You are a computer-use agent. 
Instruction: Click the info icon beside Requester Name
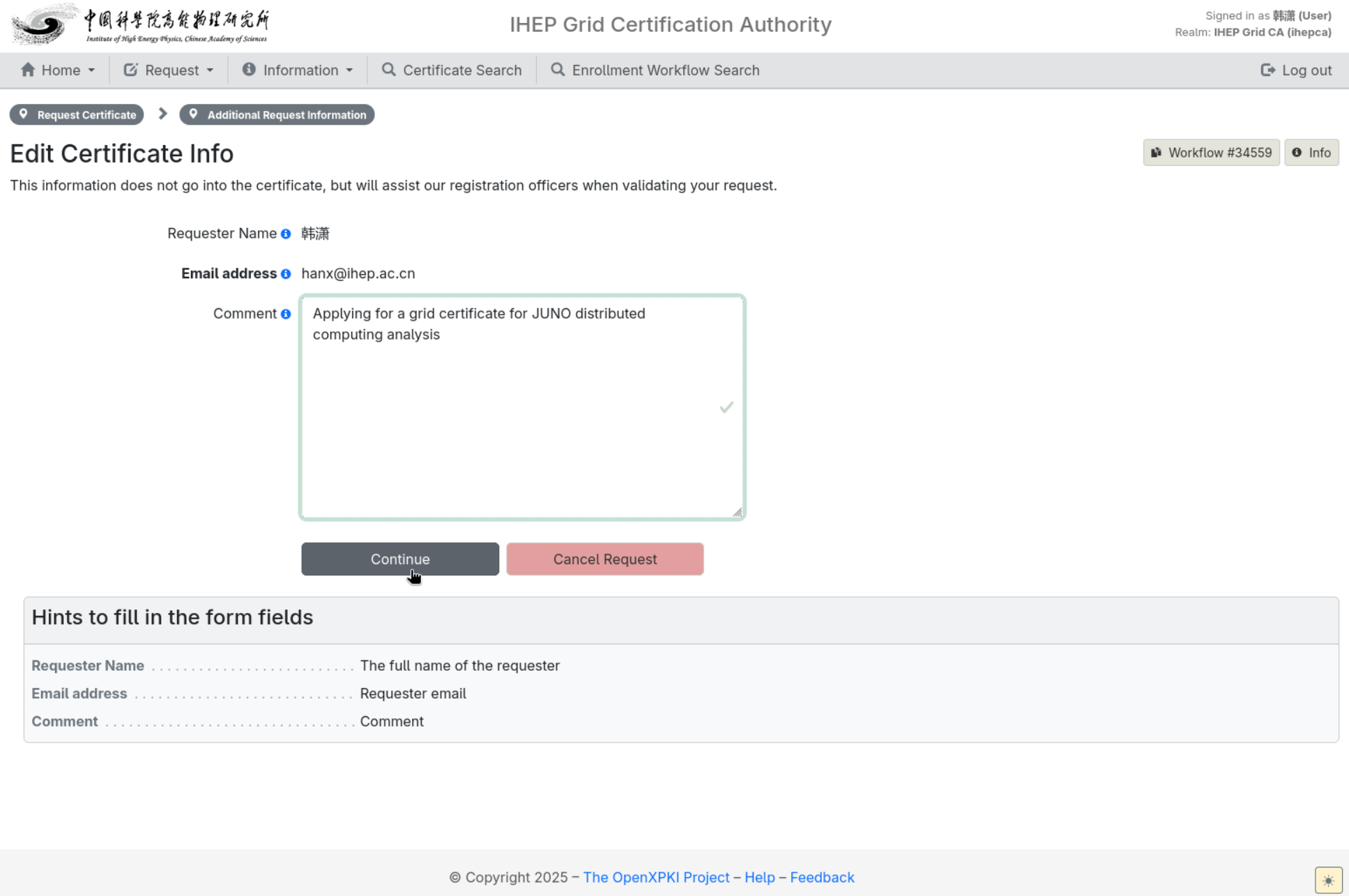pos(286,234)
